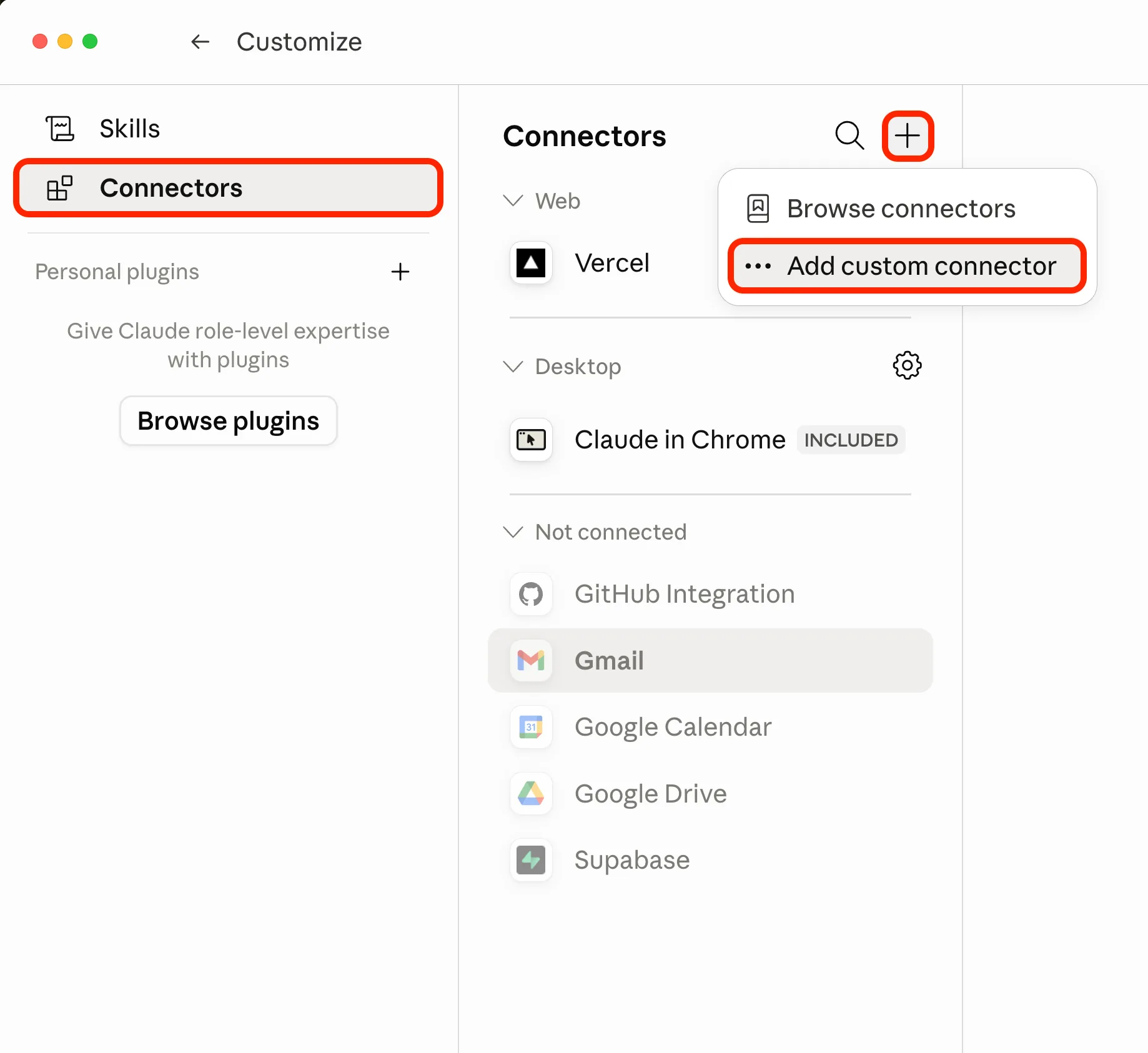This screenshot has width=1148, height=1053.
Task: Click the GitHub logo icon
Action: pos(531,594)
